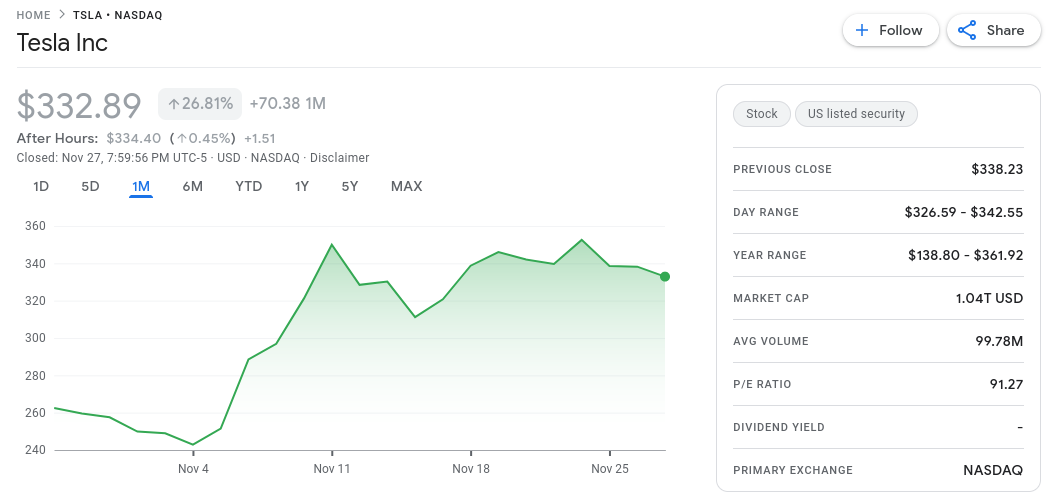Click the chart peak near Nov 11
Viewport: 1047px width, 495px height.
coord(331,244)
